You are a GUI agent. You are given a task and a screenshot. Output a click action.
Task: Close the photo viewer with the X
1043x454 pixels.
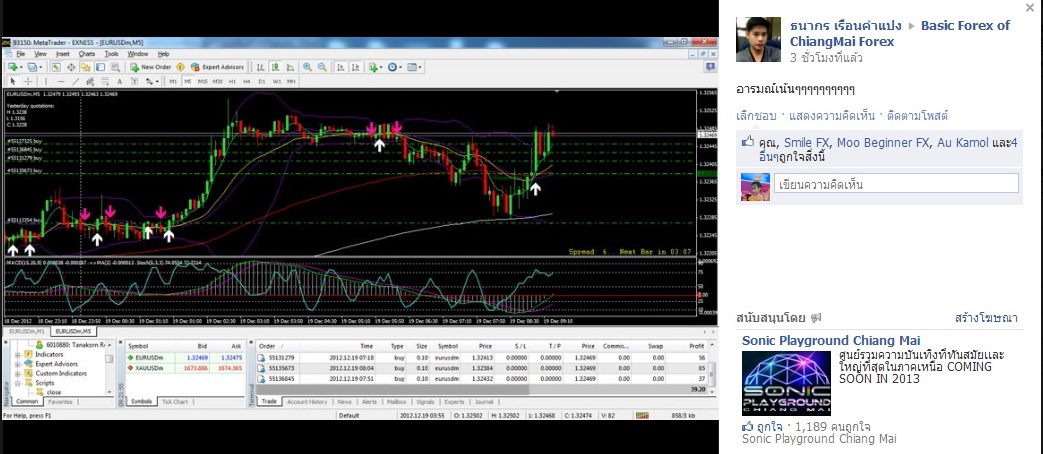[x=1030, y=8]
